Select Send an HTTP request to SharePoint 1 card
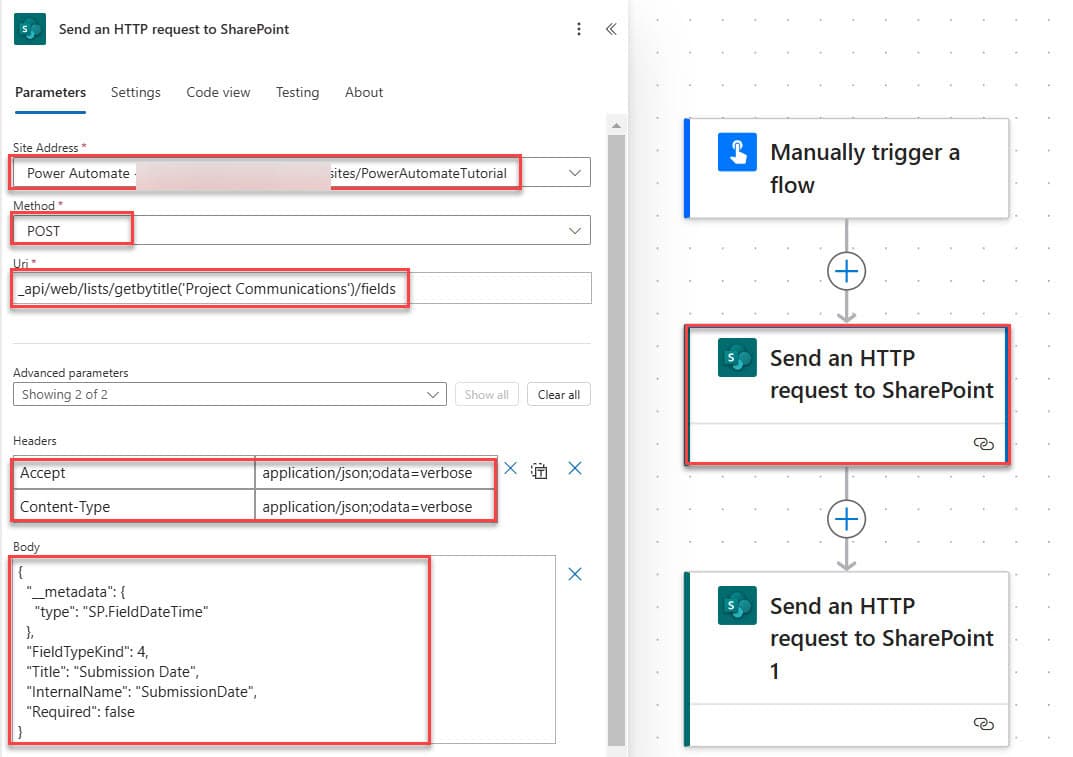The width and height of the screenshot is (1073, 757). tap(846, 658)
